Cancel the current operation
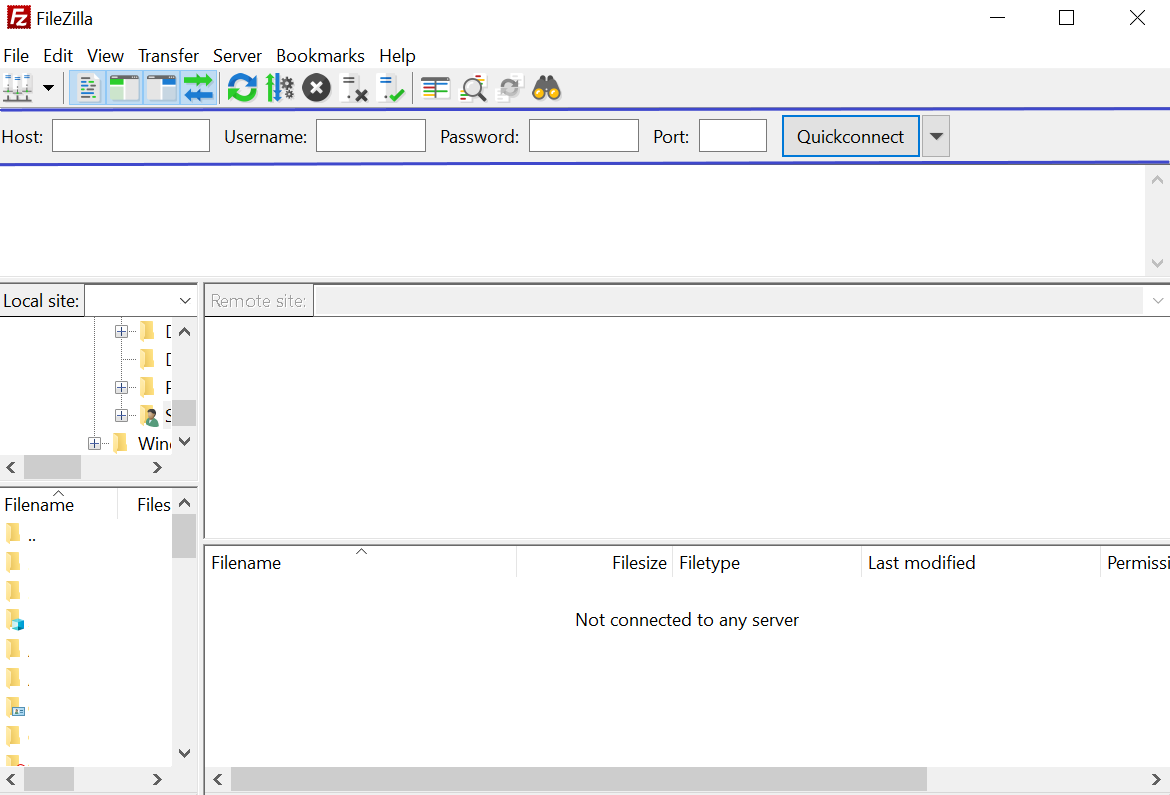 316,88
